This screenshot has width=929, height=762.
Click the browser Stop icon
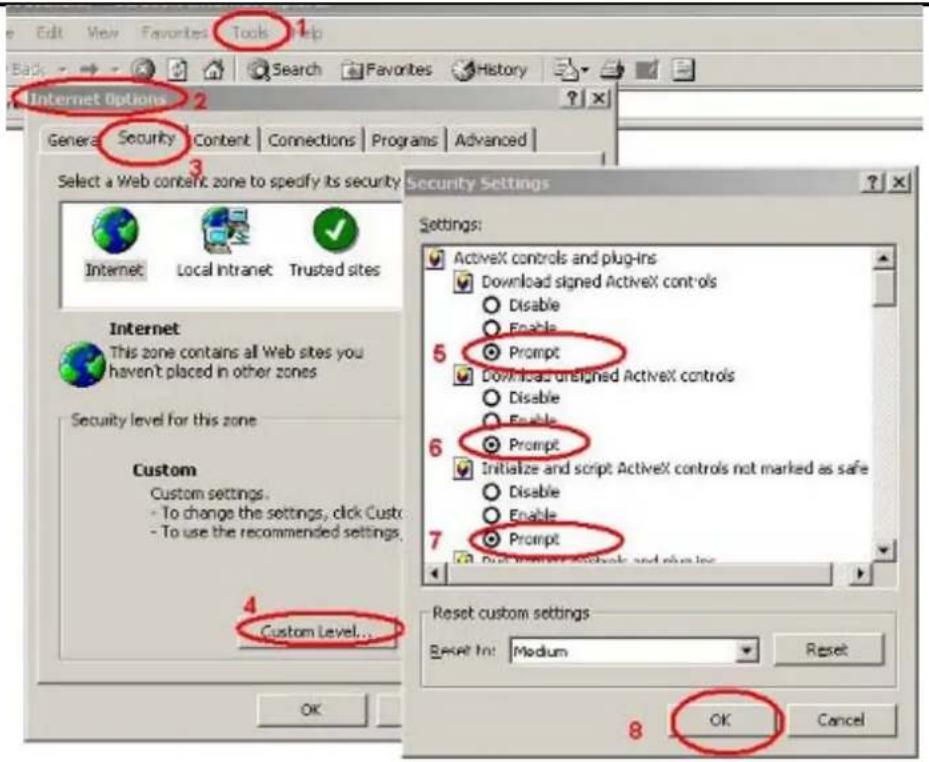143,70
